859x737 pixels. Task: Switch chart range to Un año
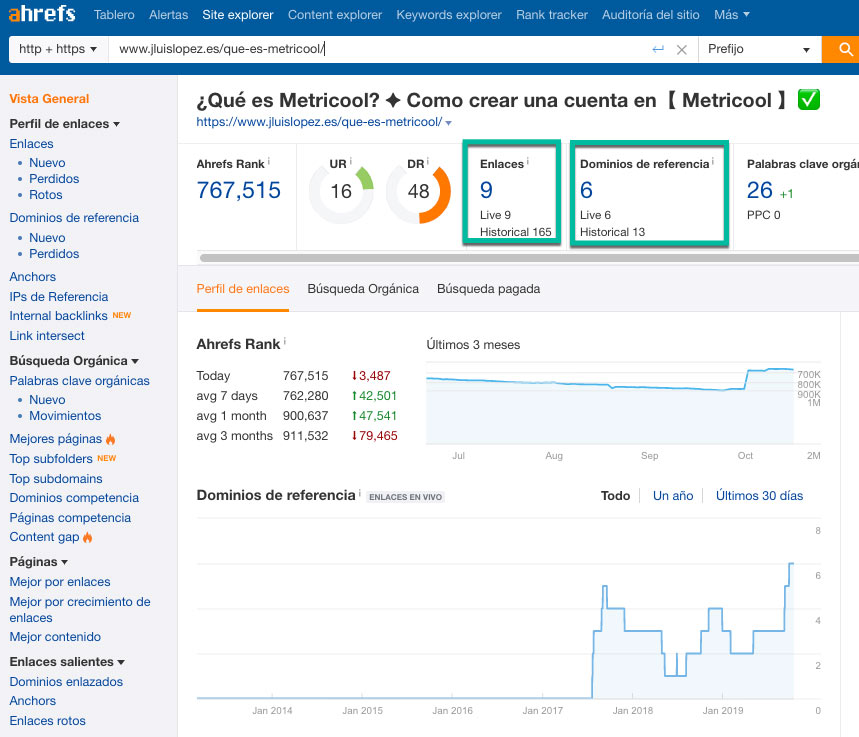(x=673, y=494)
